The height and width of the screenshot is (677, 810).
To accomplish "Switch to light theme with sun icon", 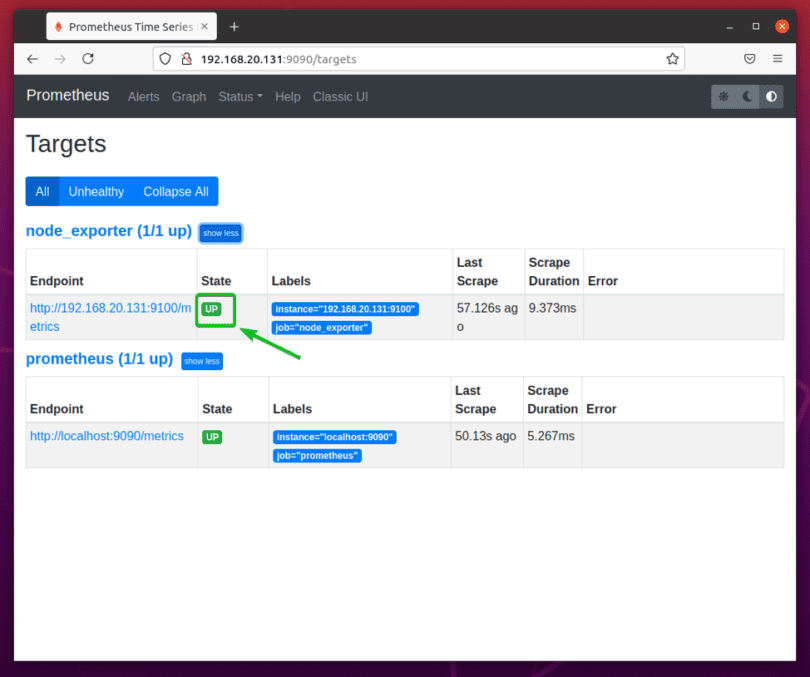I will tap(723, 97).
